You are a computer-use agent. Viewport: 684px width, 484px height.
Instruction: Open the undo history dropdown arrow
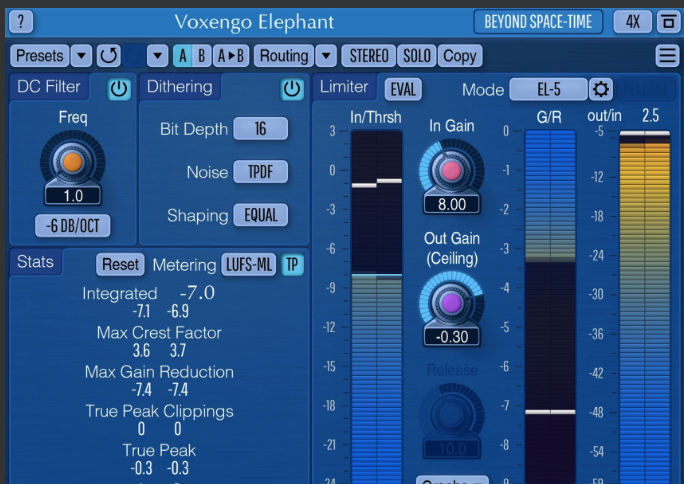157,56
